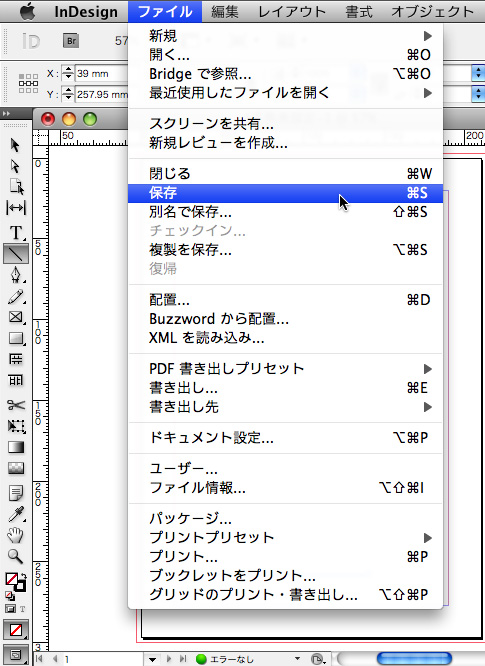Select the Scissors tool
485x666 pixels.
16,405
